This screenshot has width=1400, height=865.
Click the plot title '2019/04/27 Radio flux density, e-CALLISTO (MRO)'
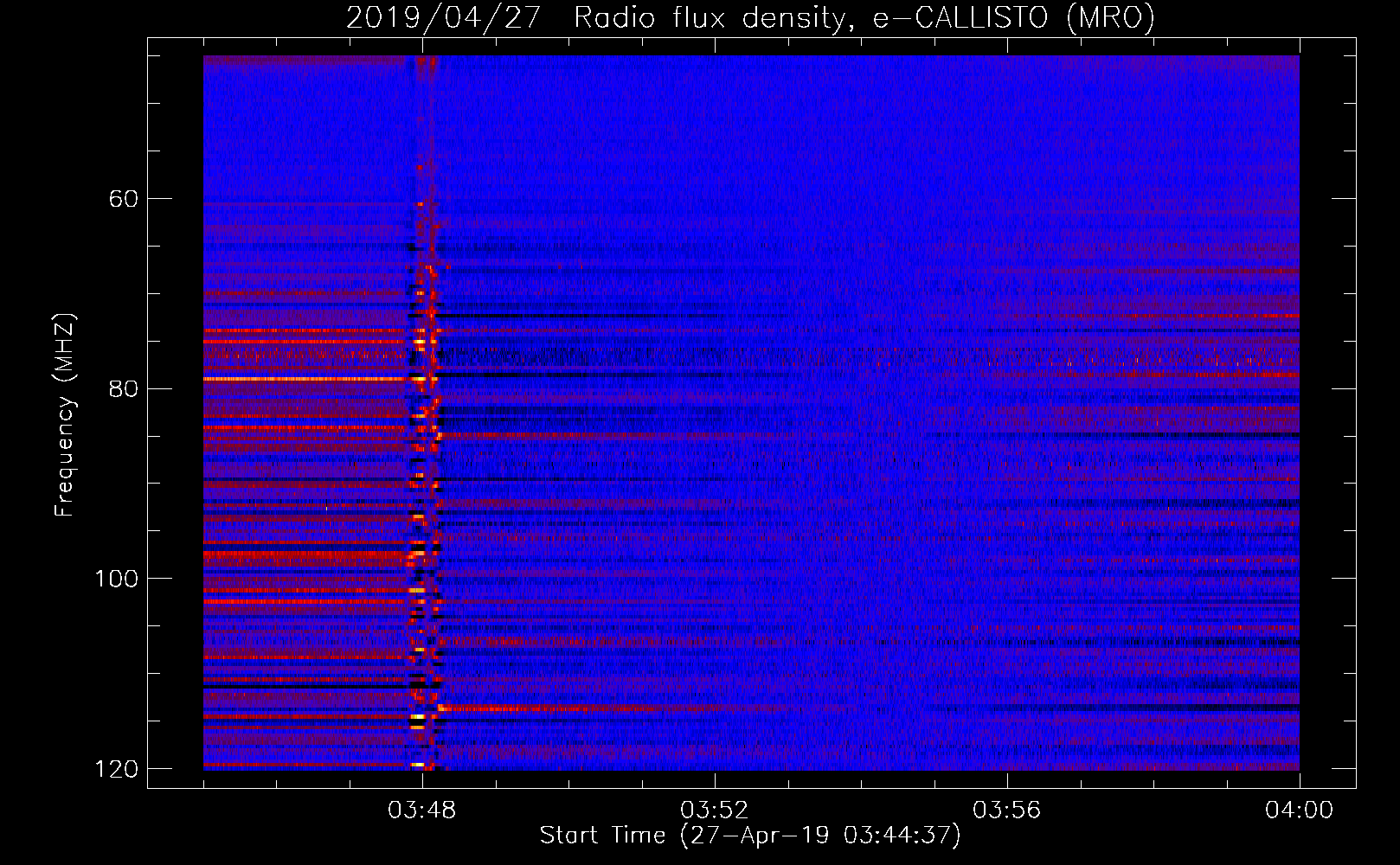[750, 17]
